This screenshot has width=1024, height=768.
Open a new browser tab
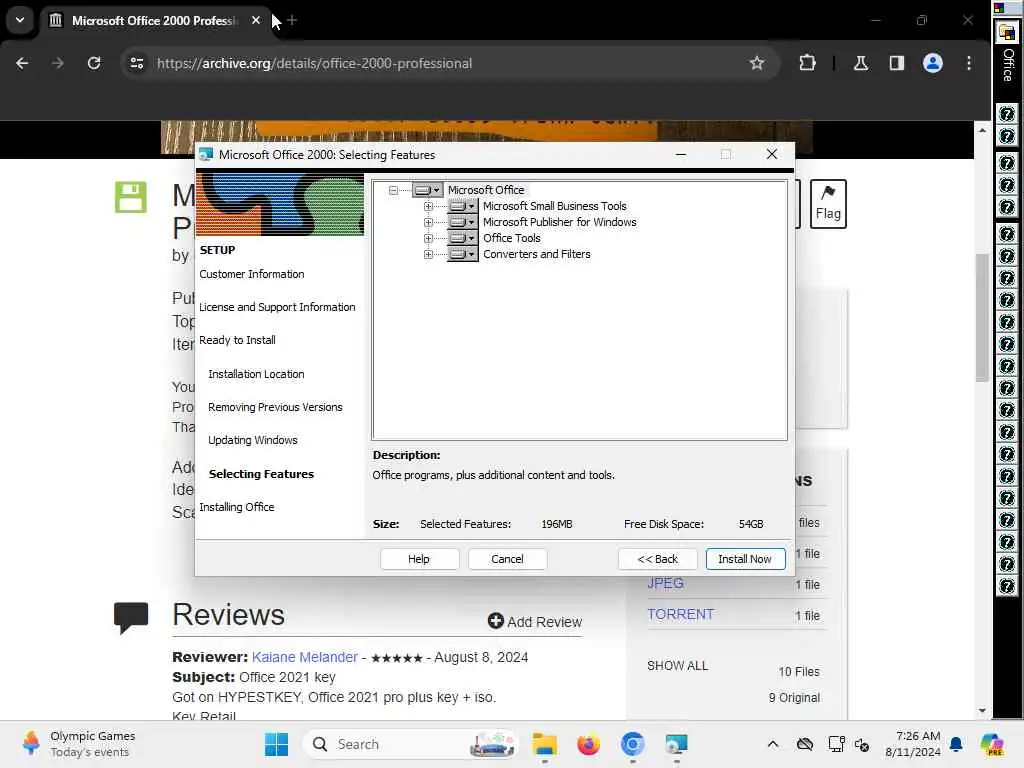click(x=292, y=20)
